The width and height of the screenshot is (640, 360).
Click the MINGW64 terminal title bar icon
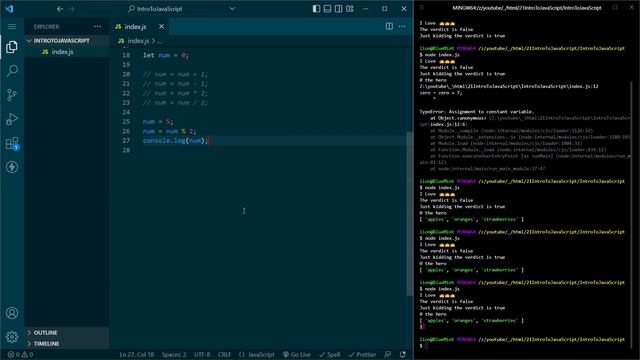tap(422, 8)
